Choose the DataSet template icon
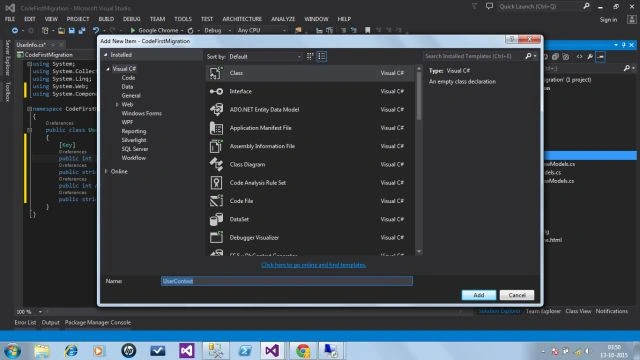 [x=216, y=219]
